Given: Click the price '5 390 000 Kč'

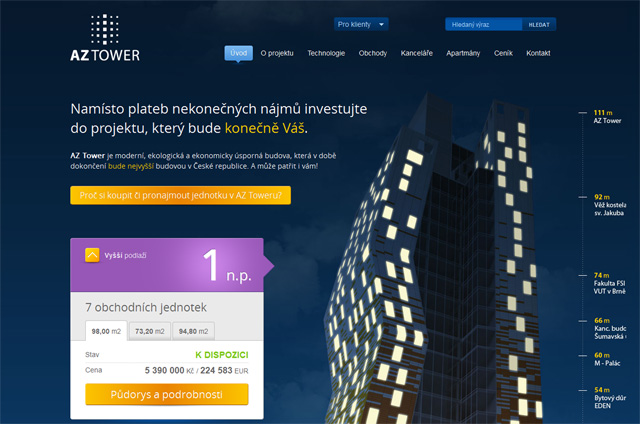Looking at the screenshot, I should 169,370.
